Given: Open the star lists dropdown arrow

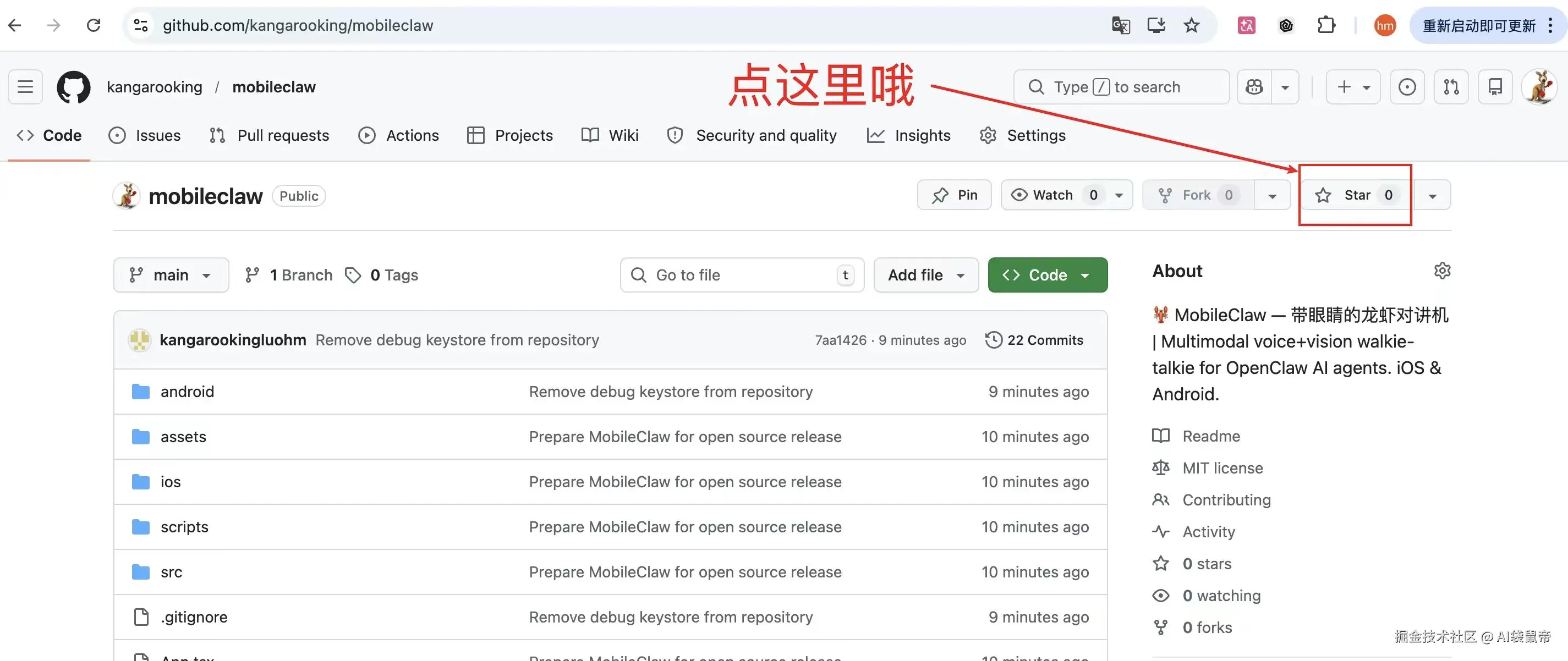Looking at the screenshot, I should (1432, 195).
